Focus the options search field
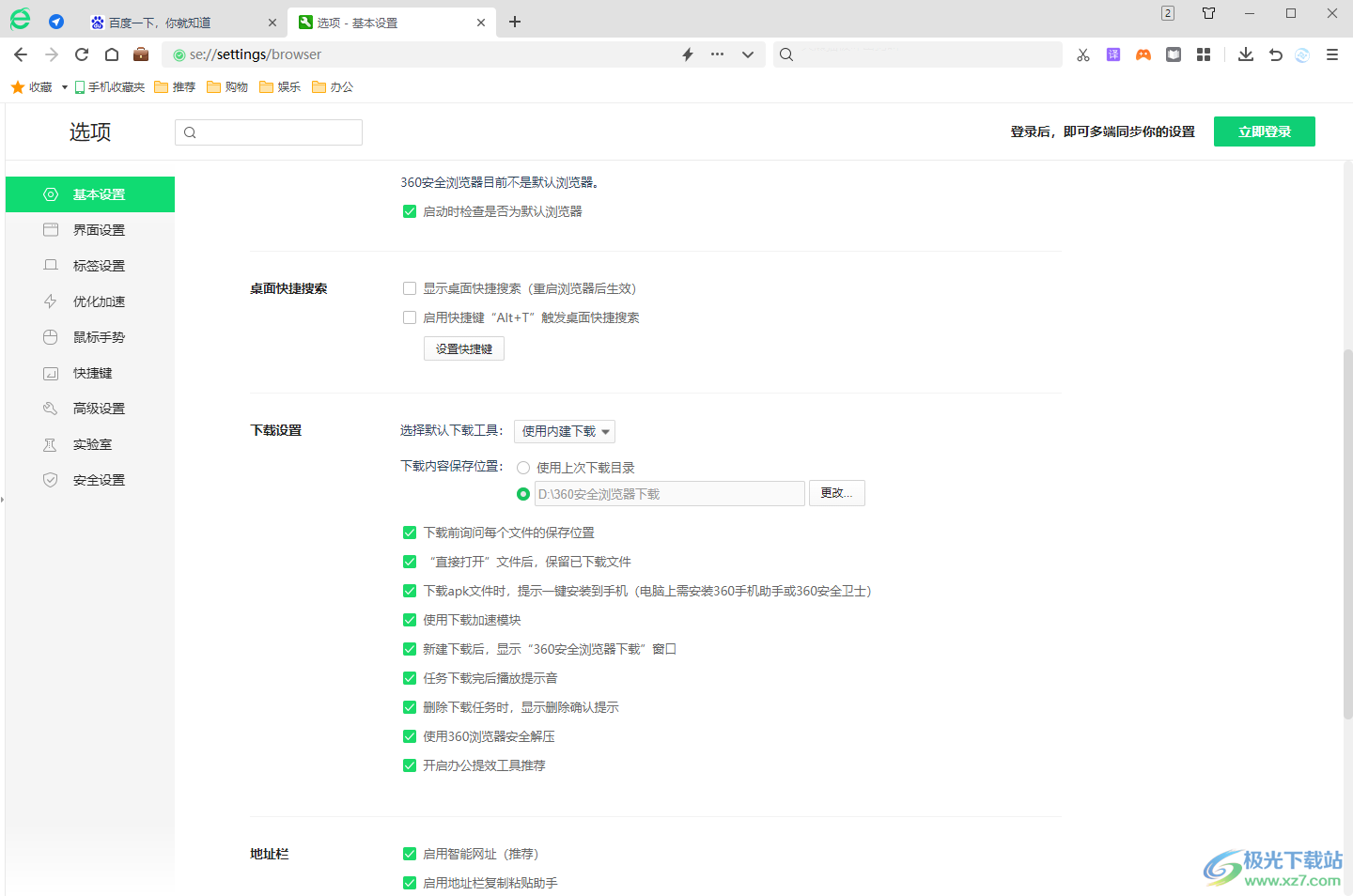1353x896 pixels. click(269, 132)
